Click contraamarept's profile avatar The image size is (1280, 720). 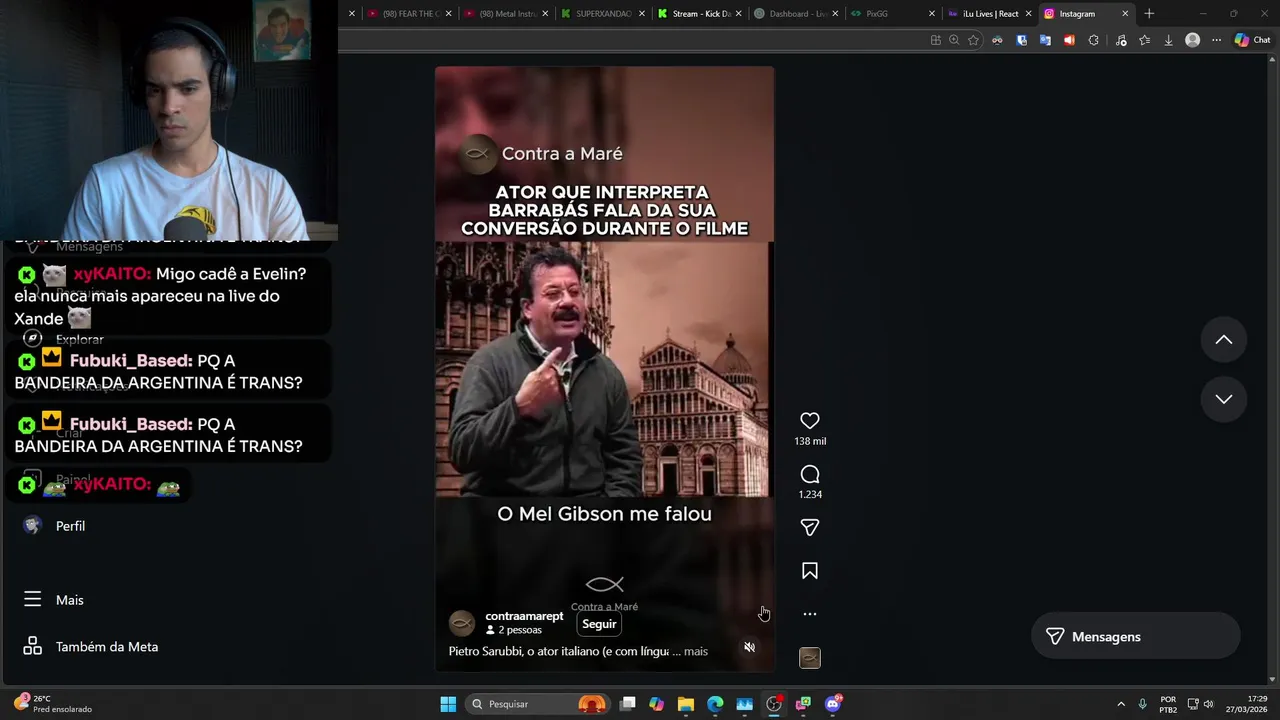point(462,623)
